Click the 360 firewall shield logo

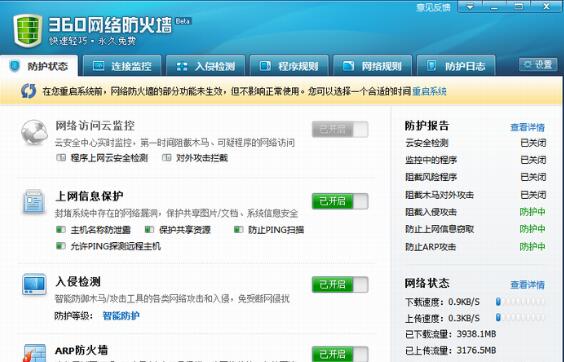[28, 31]
